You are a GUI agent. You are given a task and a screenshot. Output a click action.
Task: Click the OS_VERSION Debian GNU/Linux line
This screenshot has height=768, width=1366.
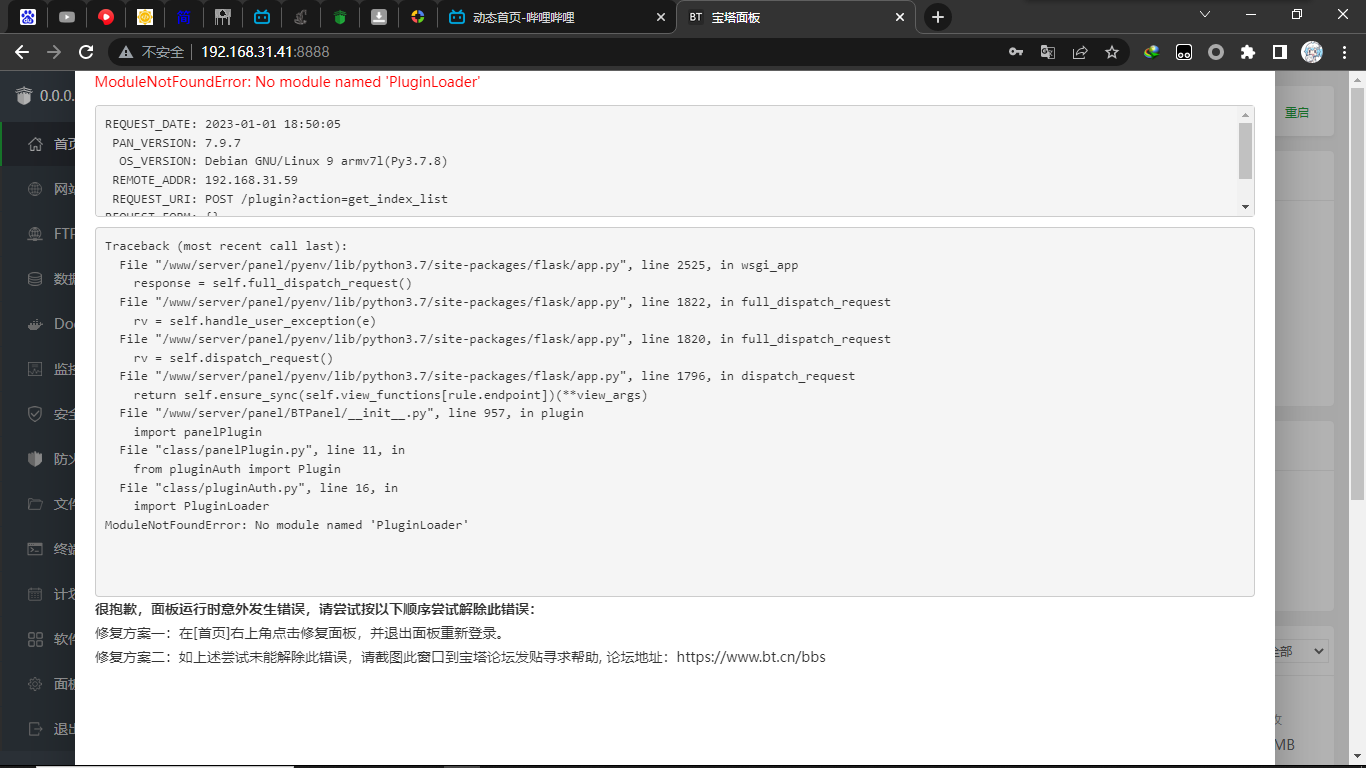click(x=283, y=161)
